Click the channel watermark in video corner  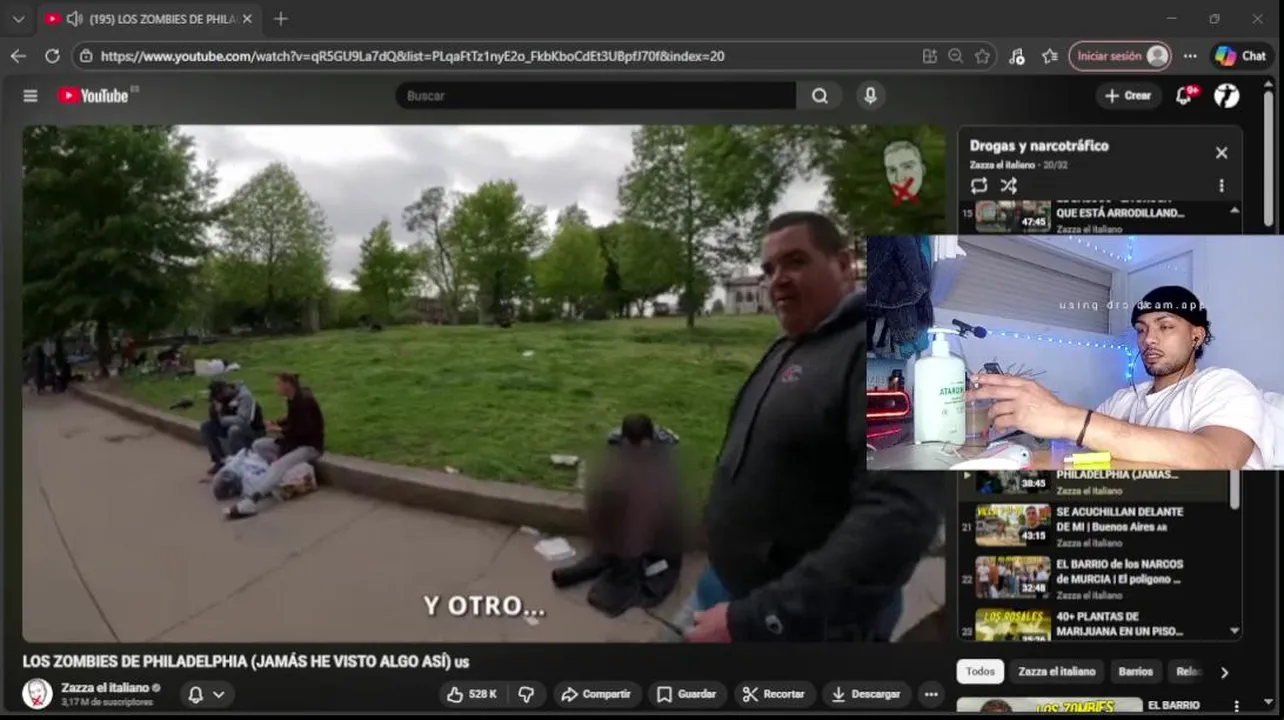pyautogui.click(x=903, y=172)
